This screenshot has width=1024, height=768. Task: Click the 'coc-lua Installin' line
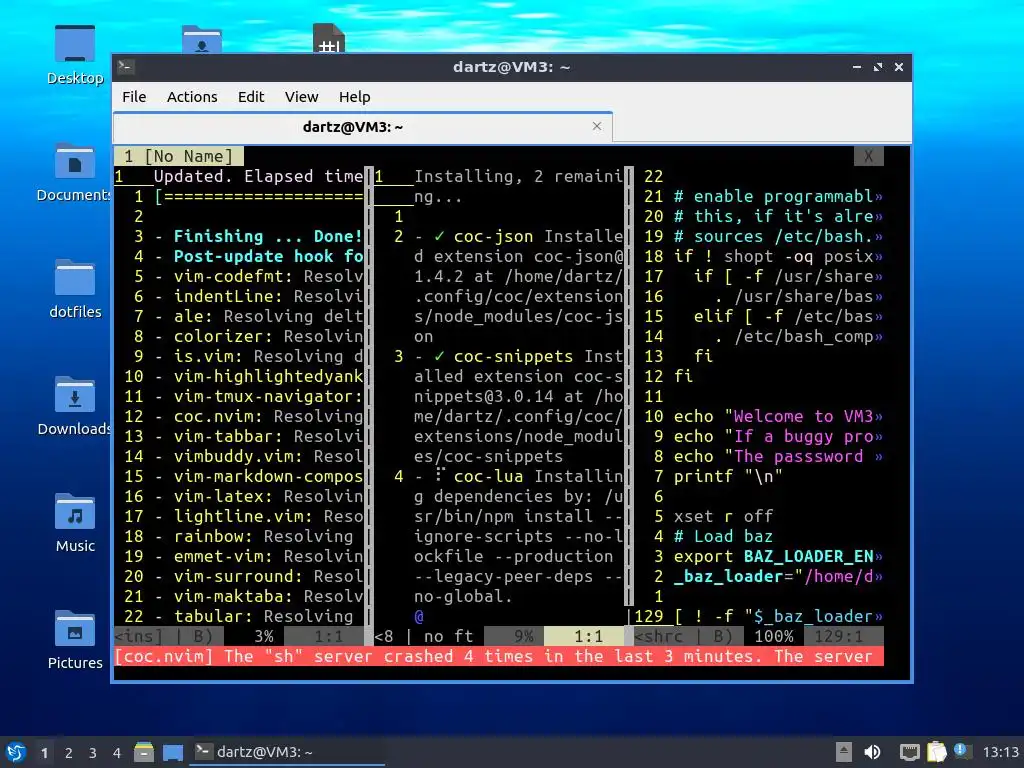pyautogui.click(x=519, y=476)
